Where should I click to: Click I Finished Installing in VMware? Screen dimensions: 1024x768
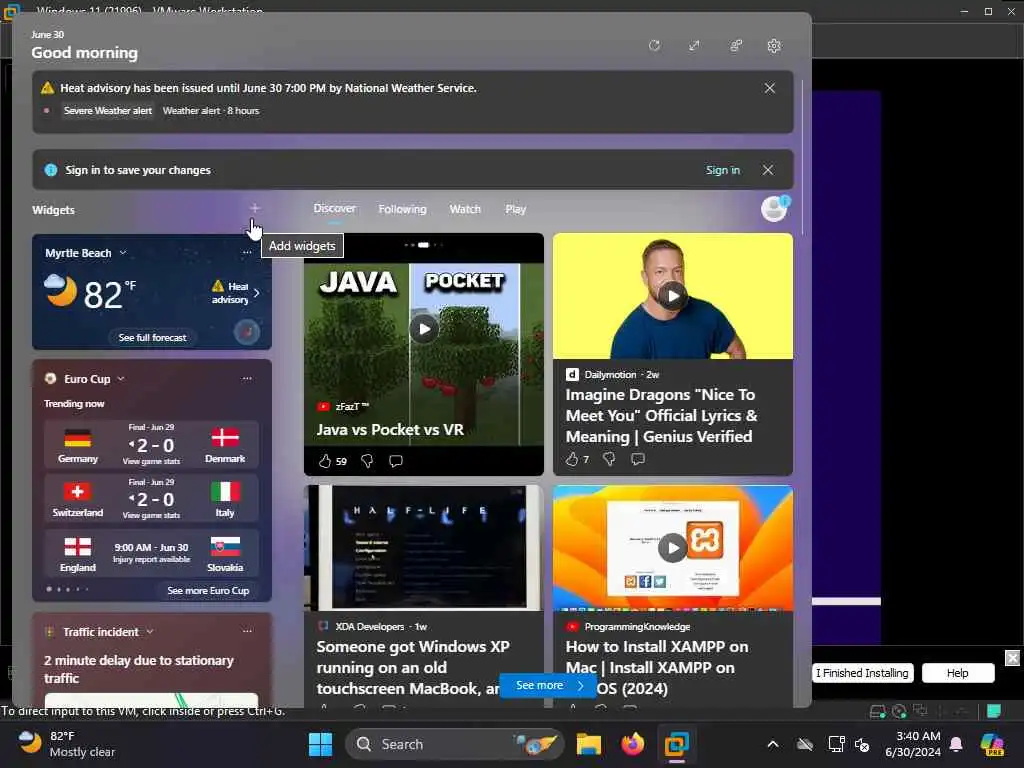(862, 673)
